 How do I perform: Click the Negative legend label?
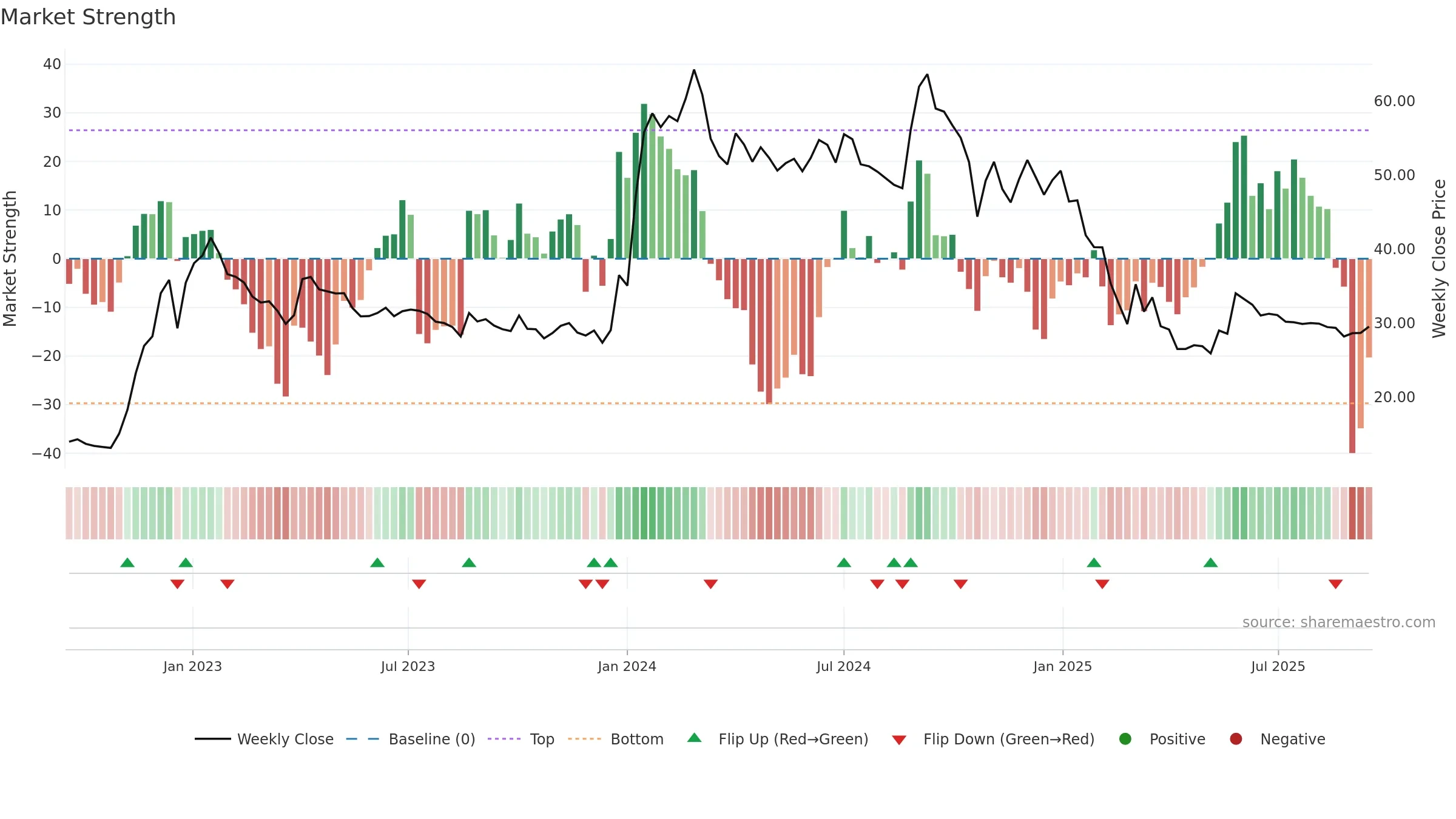(1293, 739)
